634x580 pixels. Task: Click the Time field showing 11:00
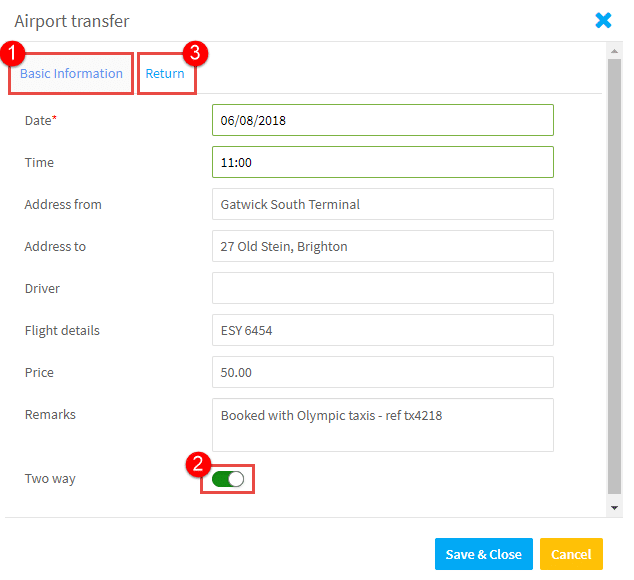click(383, 162)
